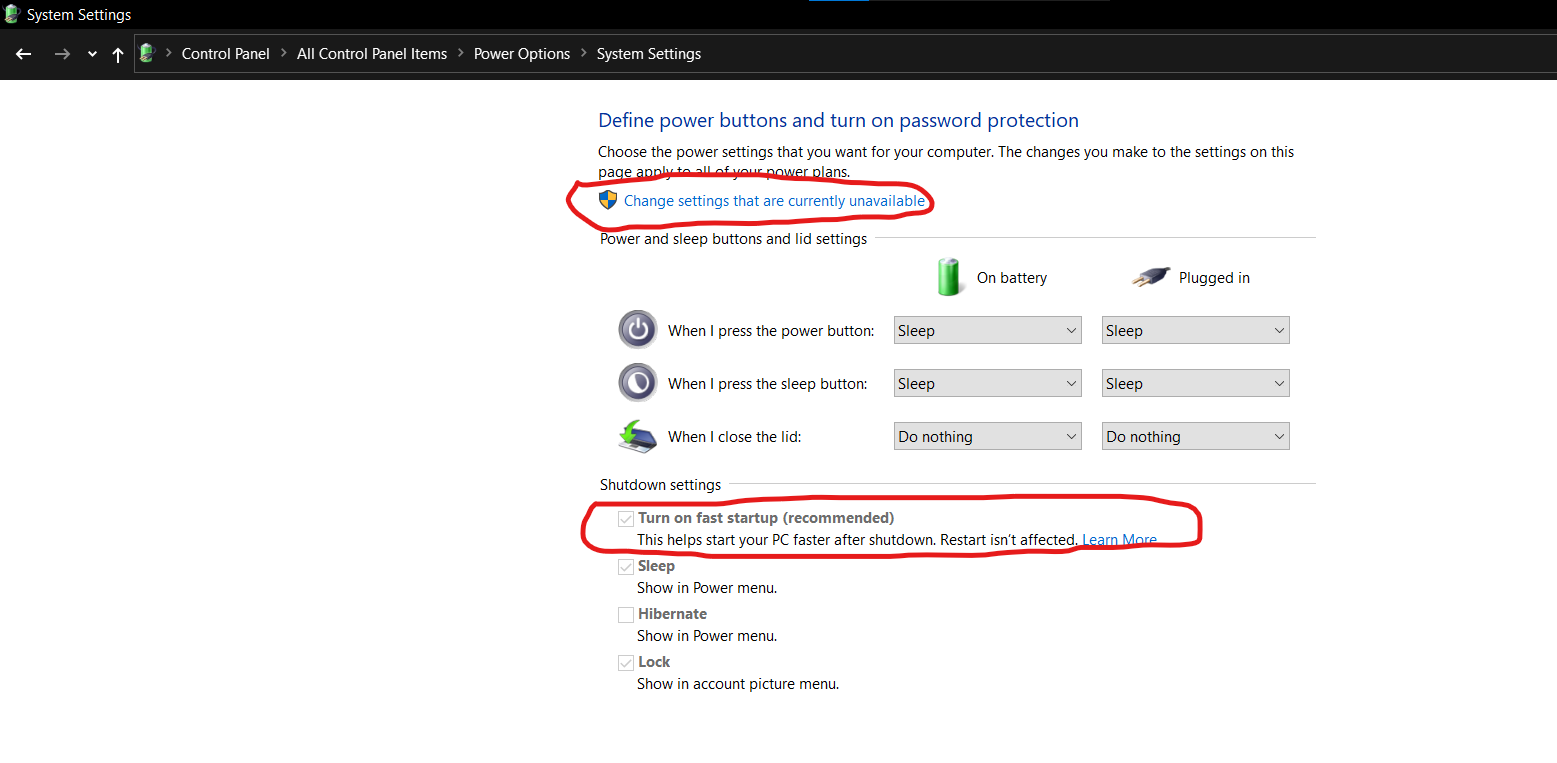Open the recent locations chevron
Viewport: 1557px width, 763px height.
[x=92, y=54]
